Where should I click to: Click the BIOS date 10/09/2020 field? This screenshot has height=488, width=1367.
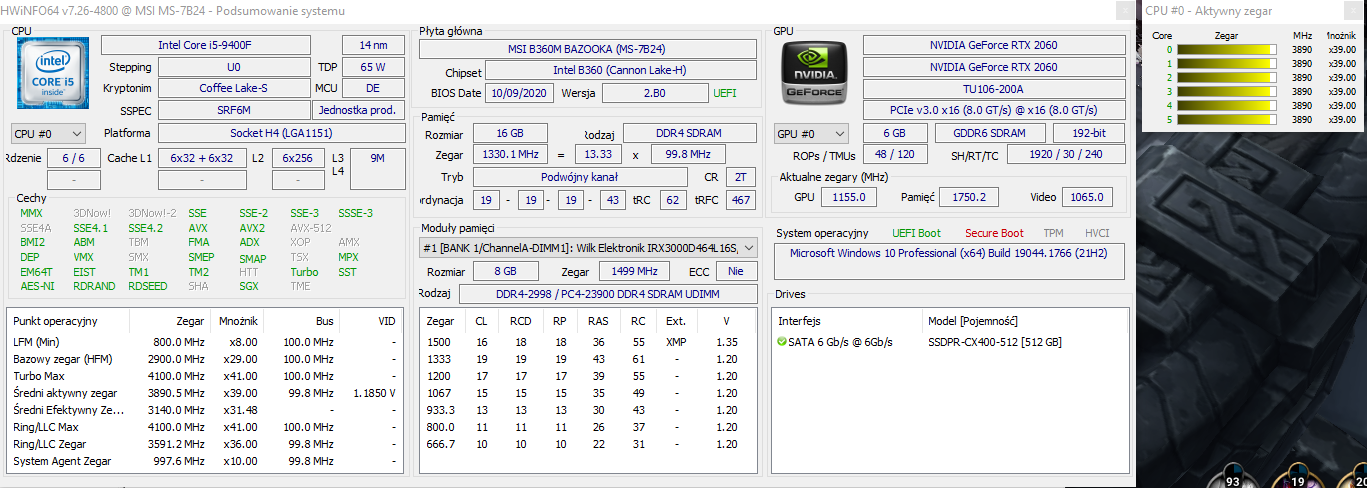(x=519, y=93)
